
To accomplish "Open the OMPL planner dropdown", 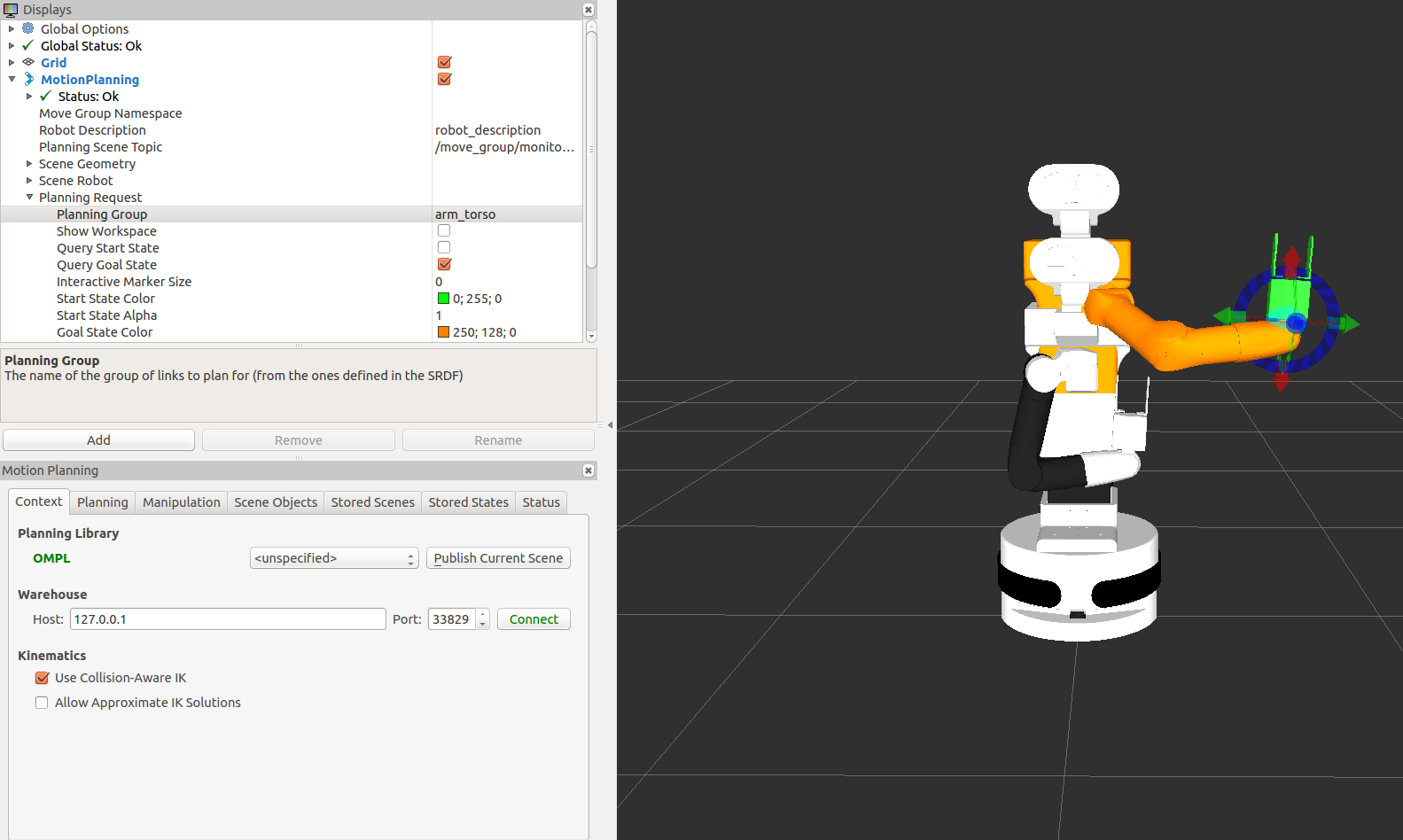I will [x=333, y=558].
